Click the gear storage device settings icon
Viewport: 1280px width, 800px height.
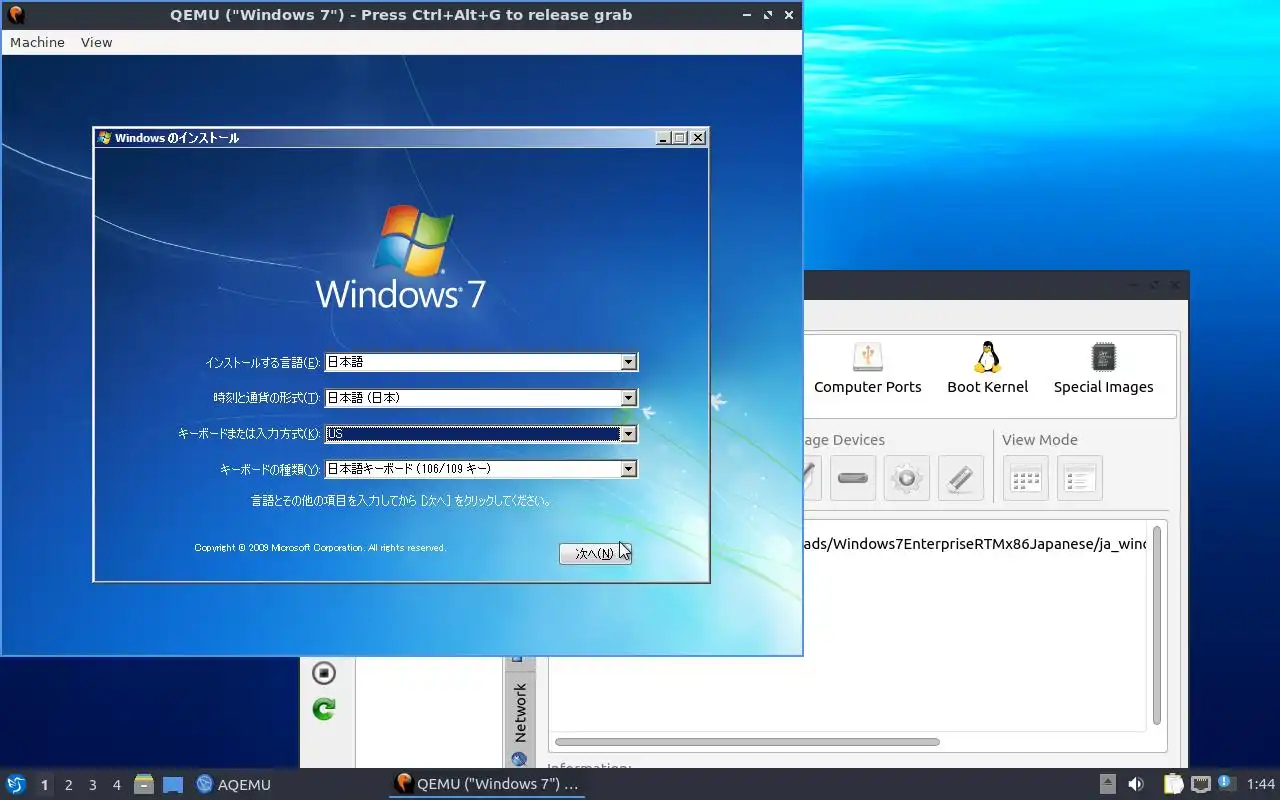pyautogui.click(x=907, y=478)
